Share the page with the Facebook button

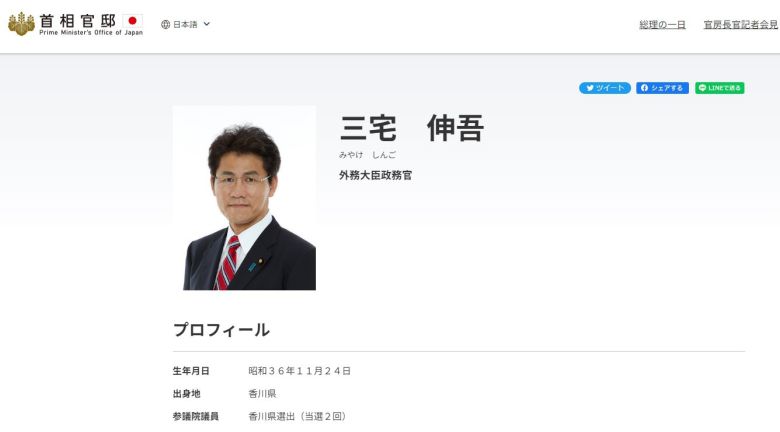tap(662, 88)
